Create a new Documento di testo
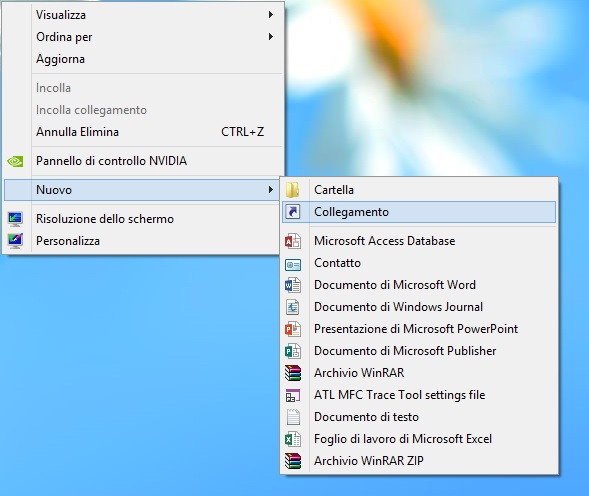This screenshot has width=589, height=496. click(x=419, y=417)
